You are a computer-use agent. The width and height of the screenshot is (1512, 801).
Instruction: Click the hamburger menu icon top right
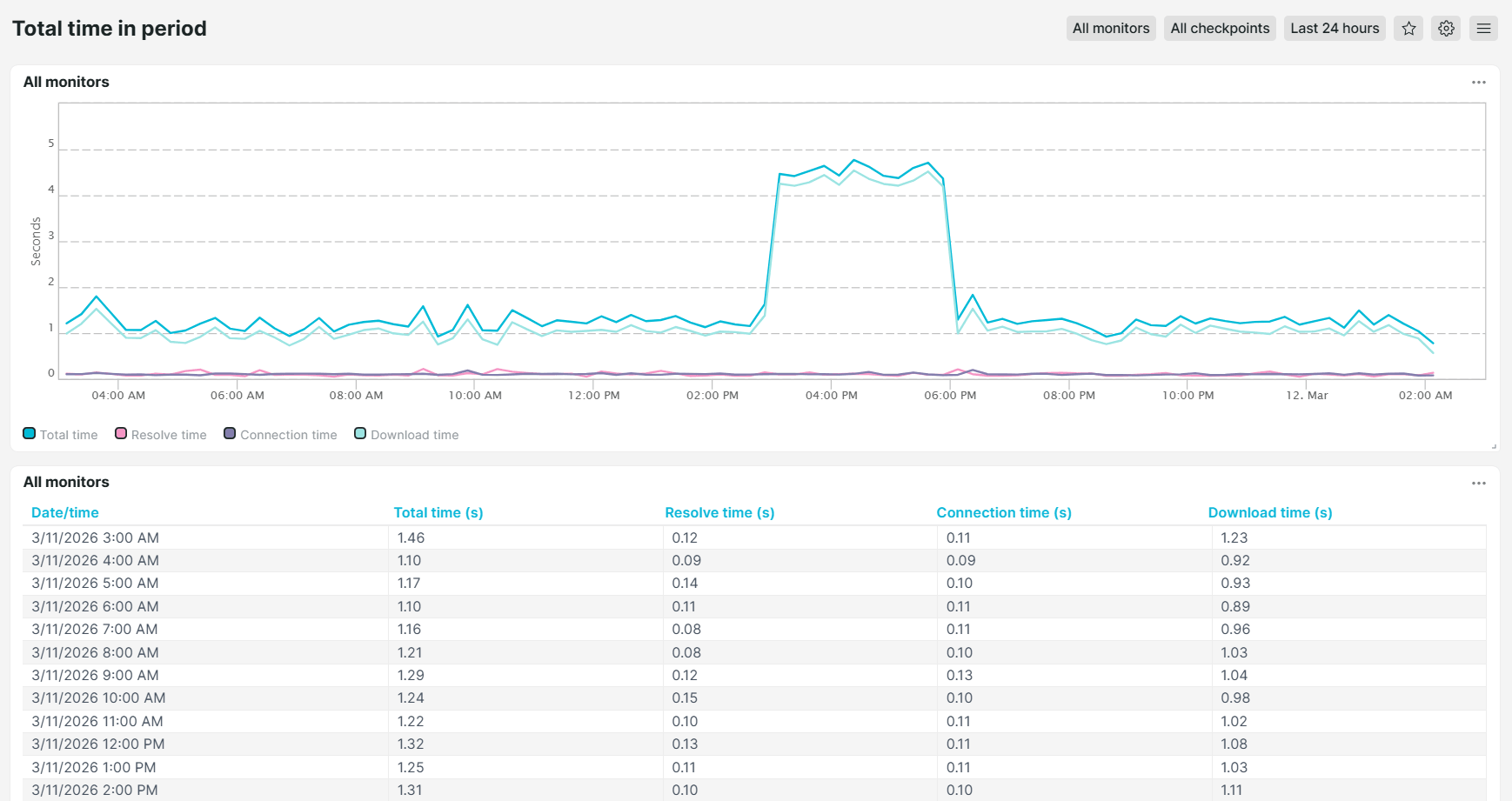1483,28
